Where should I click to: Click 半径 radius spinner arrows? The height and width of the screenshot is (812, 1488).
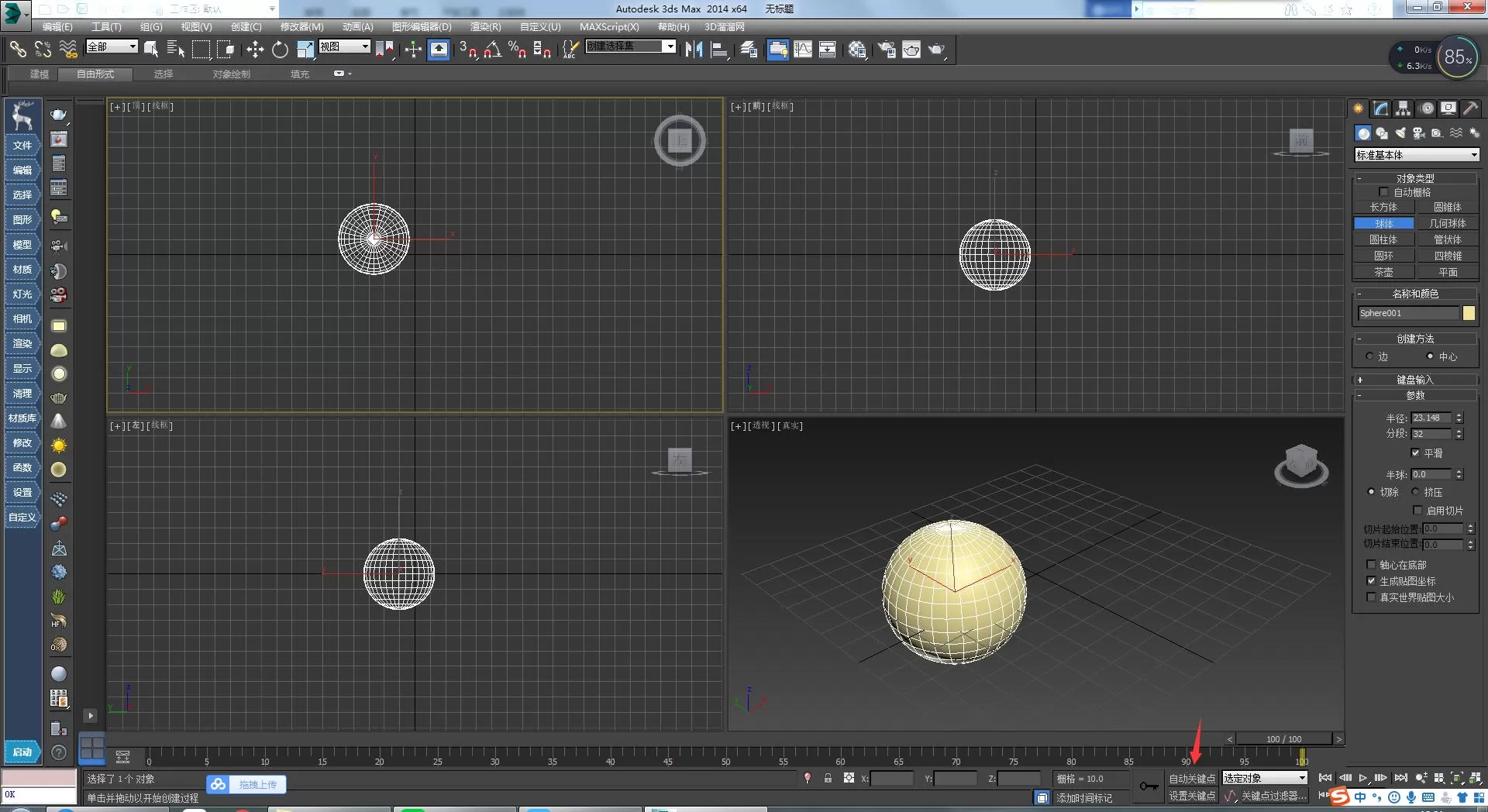(1459, 418)
